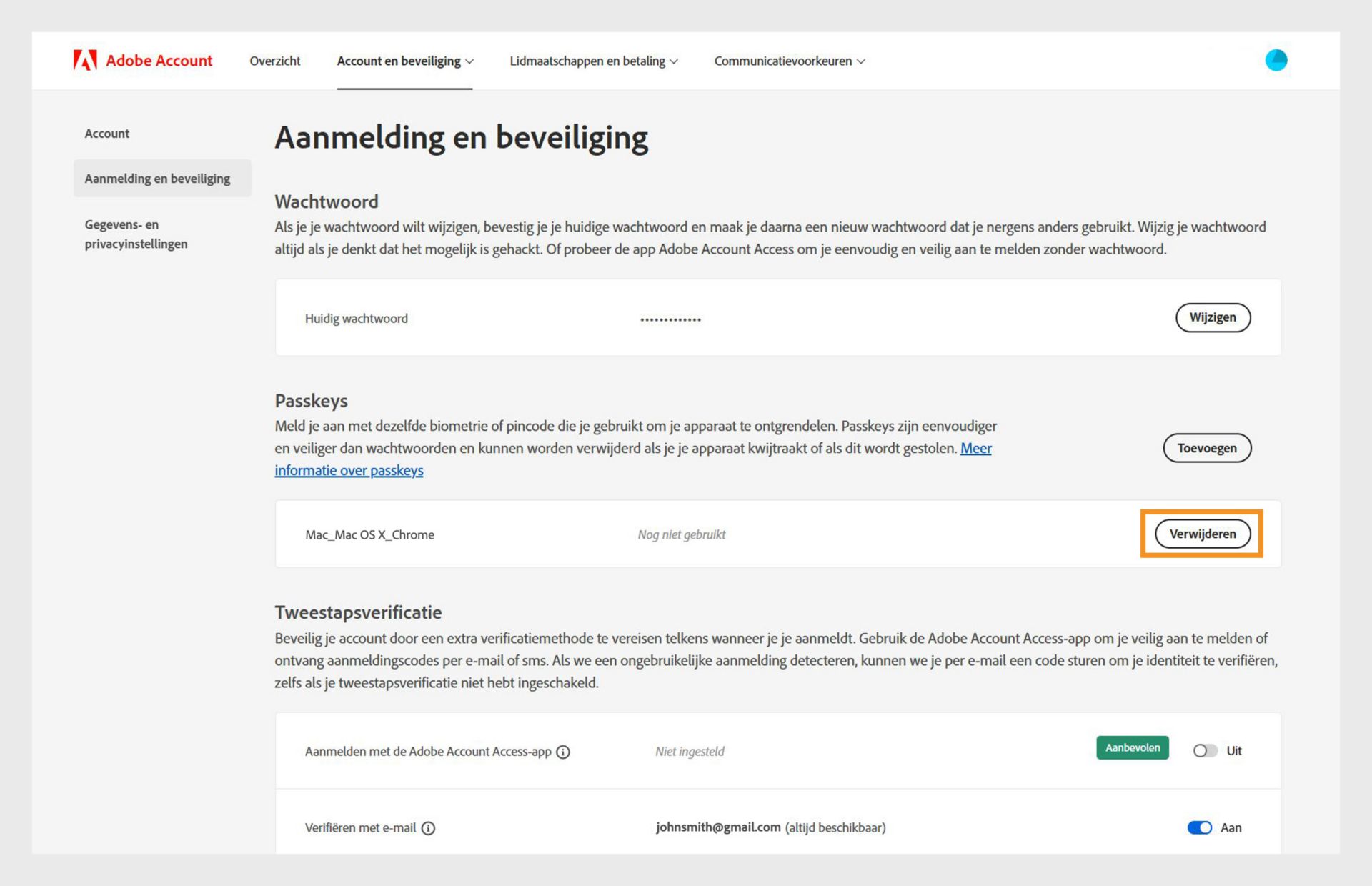The height and width of the screenshot is (886, 1372).
Task: Remove the Mac_Mac OS X_Chrome passkey
Action: [x=1202, y=534]
